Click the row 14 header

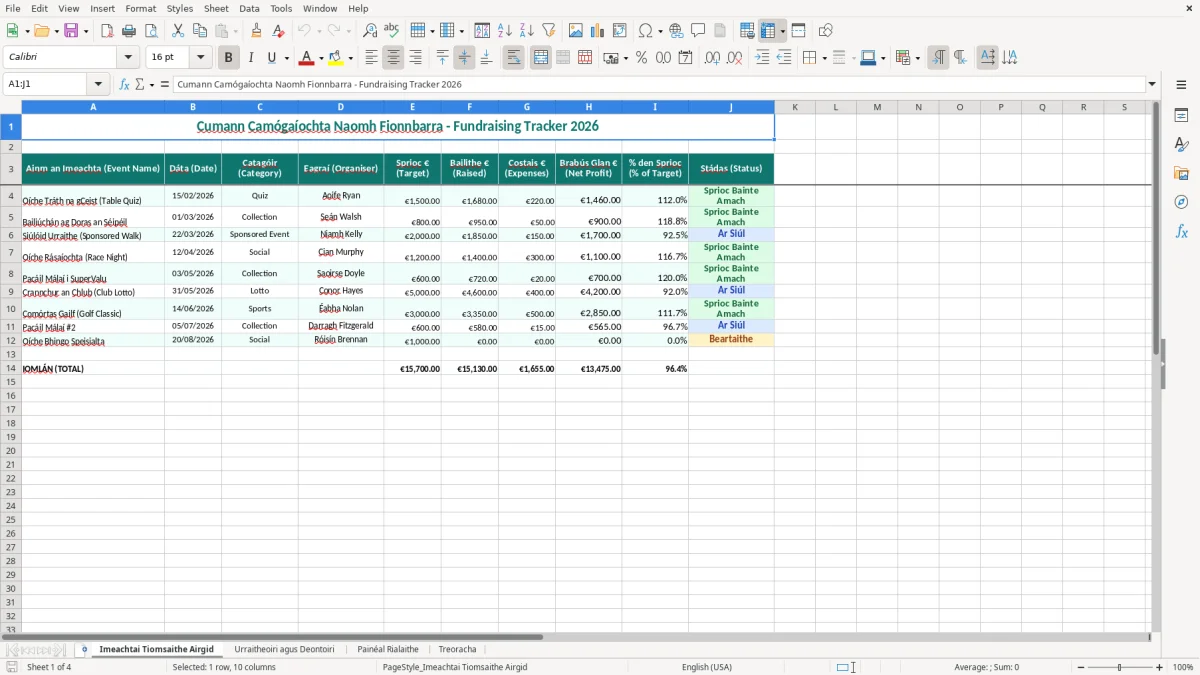(11, 368)
